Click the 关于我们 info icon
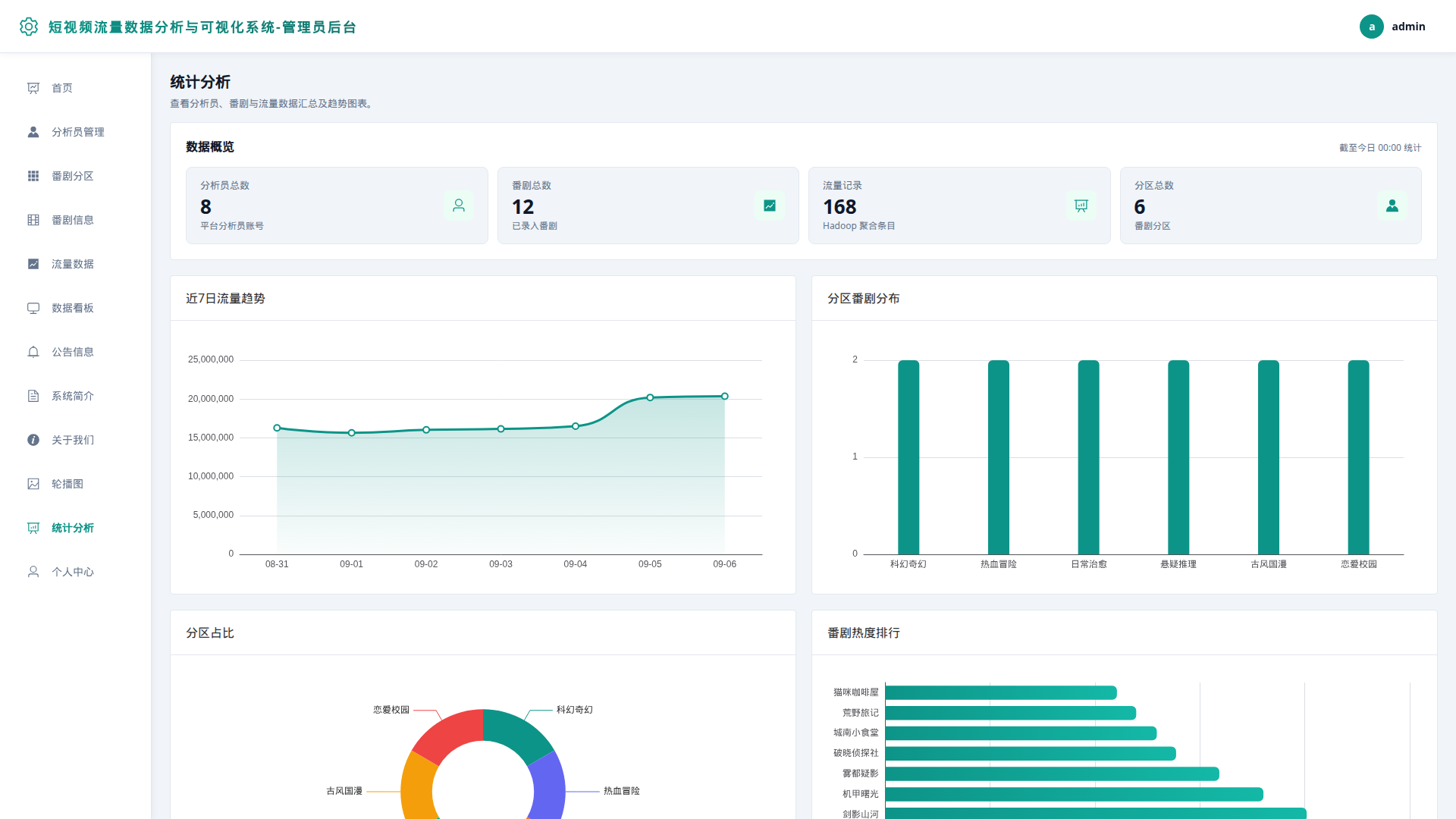The height and width of the screenshot is (819, 1456). coord(33,440)
